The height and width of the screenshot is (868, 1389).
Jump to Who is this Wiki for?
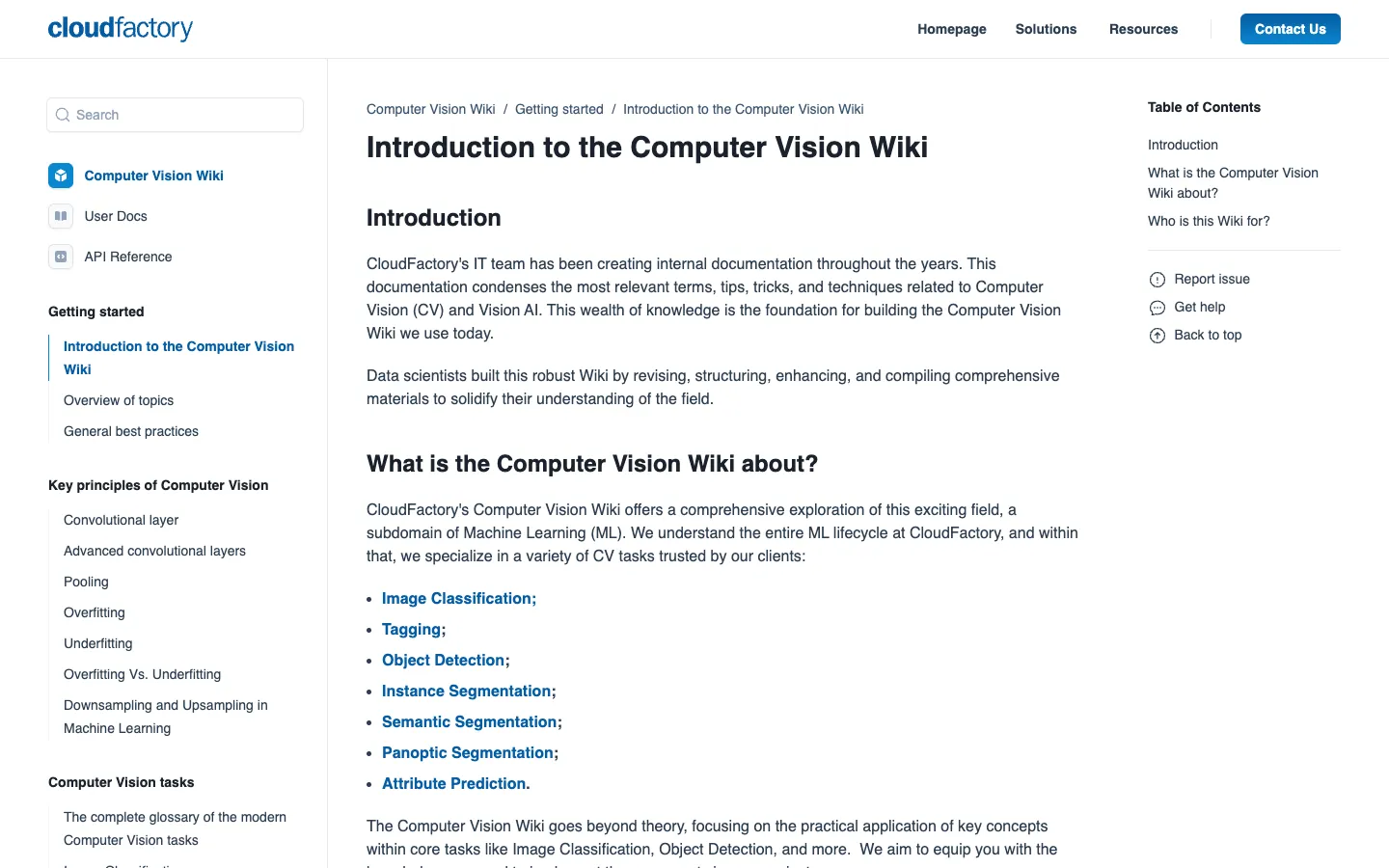click(1209, 221)
